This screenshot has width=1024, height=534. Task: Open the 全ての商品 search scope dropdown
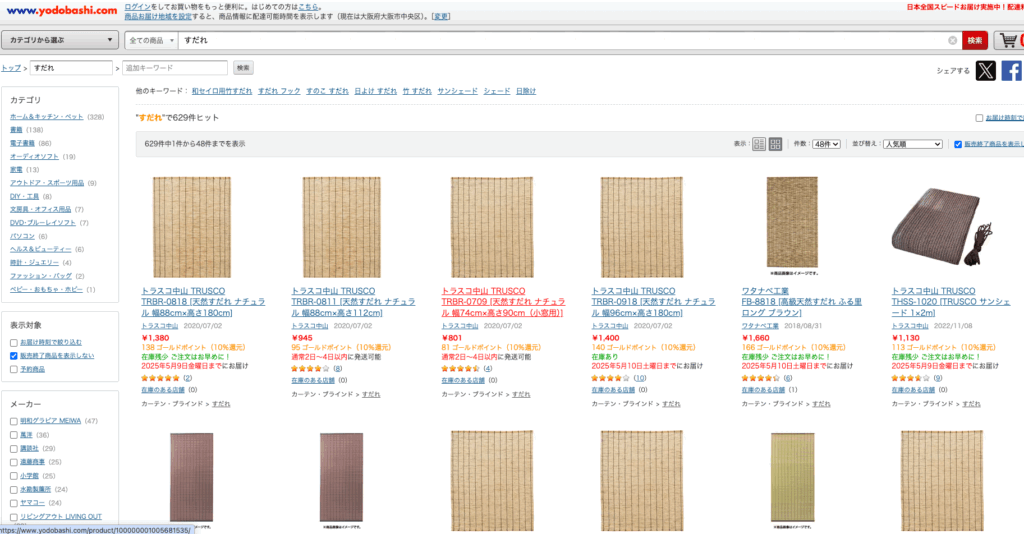click(x=152, y=40)
